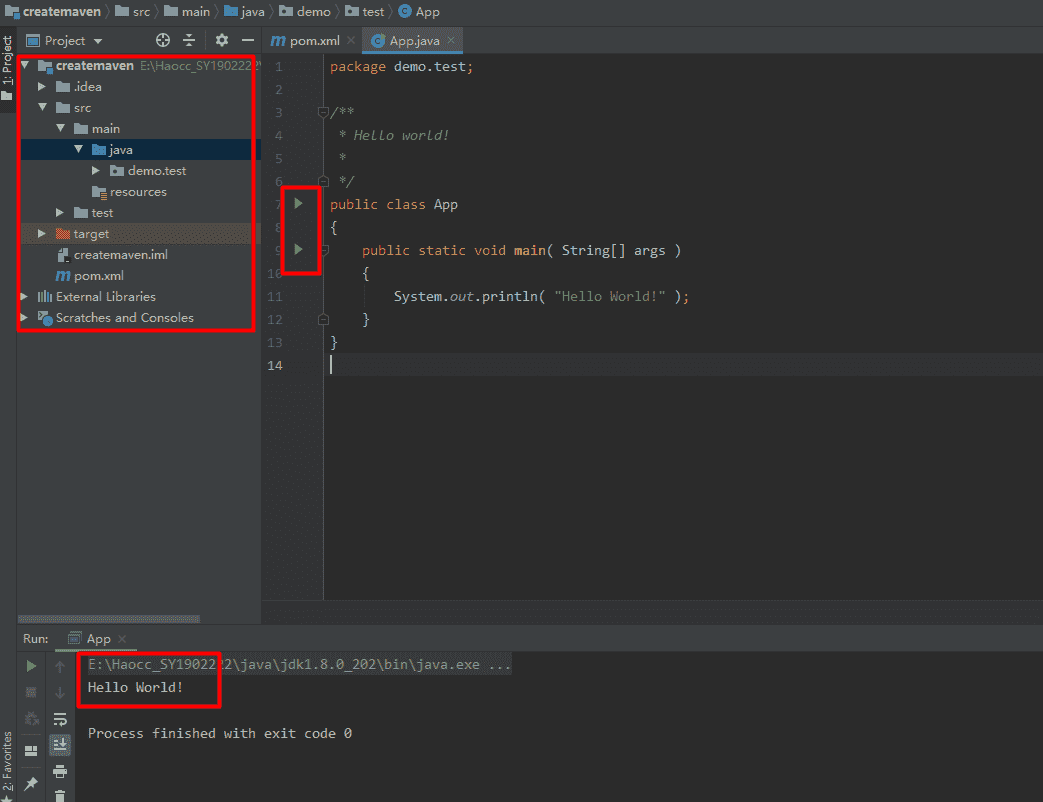Viewport: 1043px width, 802px height.
Task: Click the Stop process icon in Run panel
Action: pyautogui.click(x=31, y=692)
